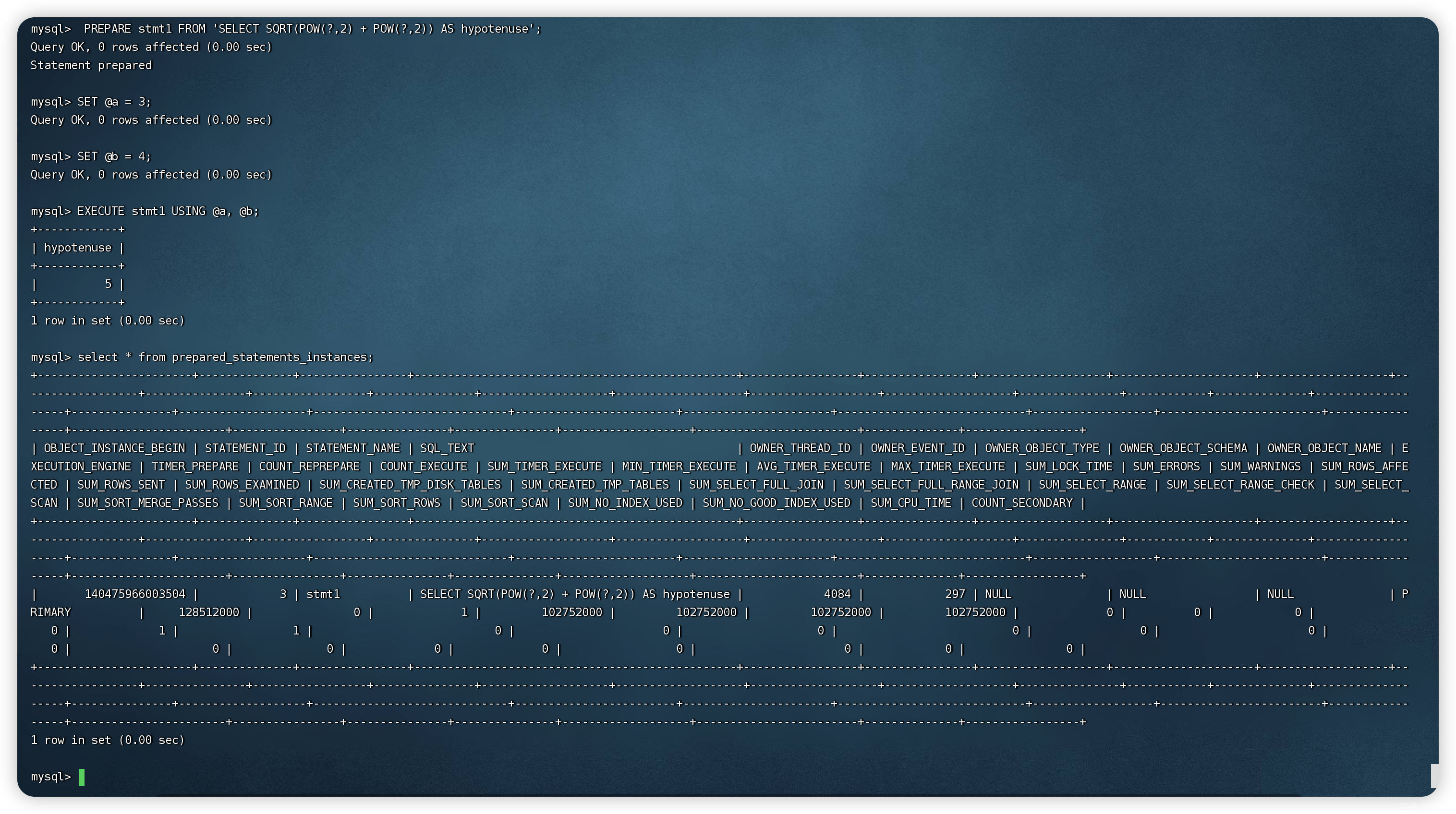The height and width of the screenshot is (814, 1456).
Task: Click the COUNT_EXECUTE column header
Action: coord(424,467)
